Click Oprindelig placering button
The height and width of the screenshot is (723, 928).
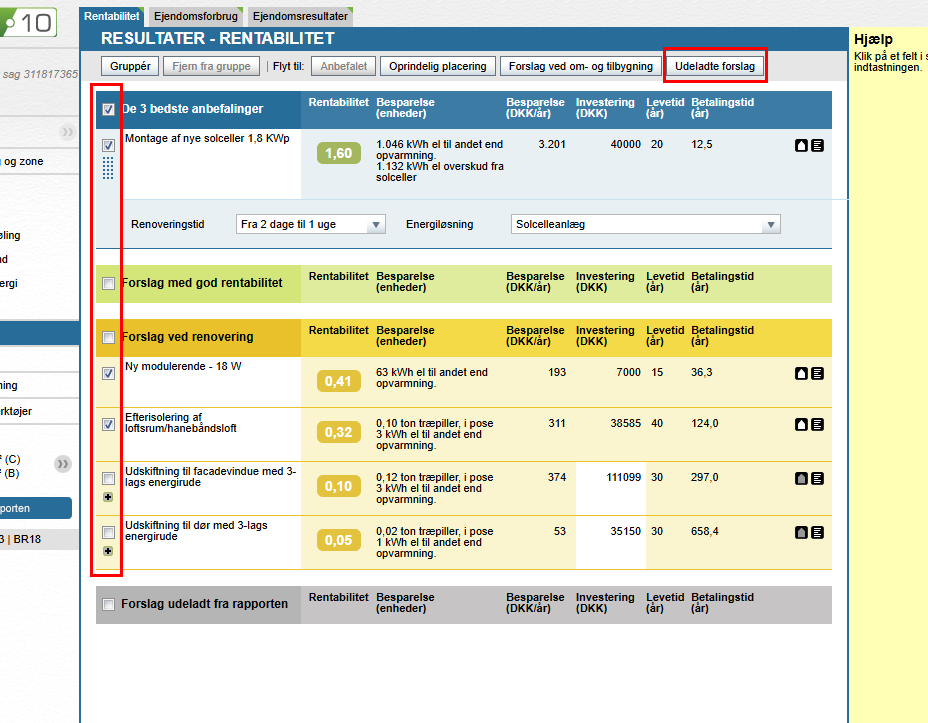(x=438, y=66)
